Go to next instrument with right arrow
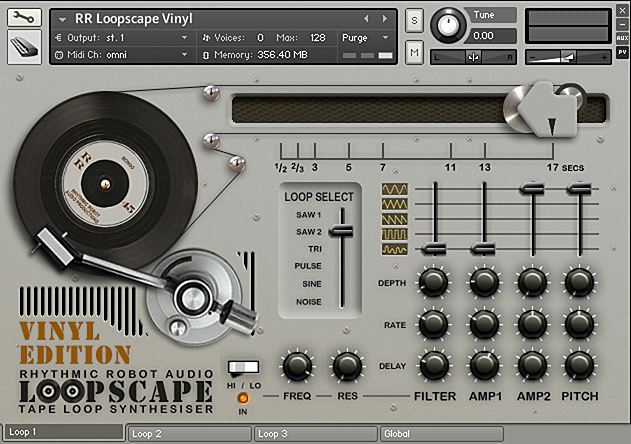Viewport: 631px width, 444px height. click(385, 19)
